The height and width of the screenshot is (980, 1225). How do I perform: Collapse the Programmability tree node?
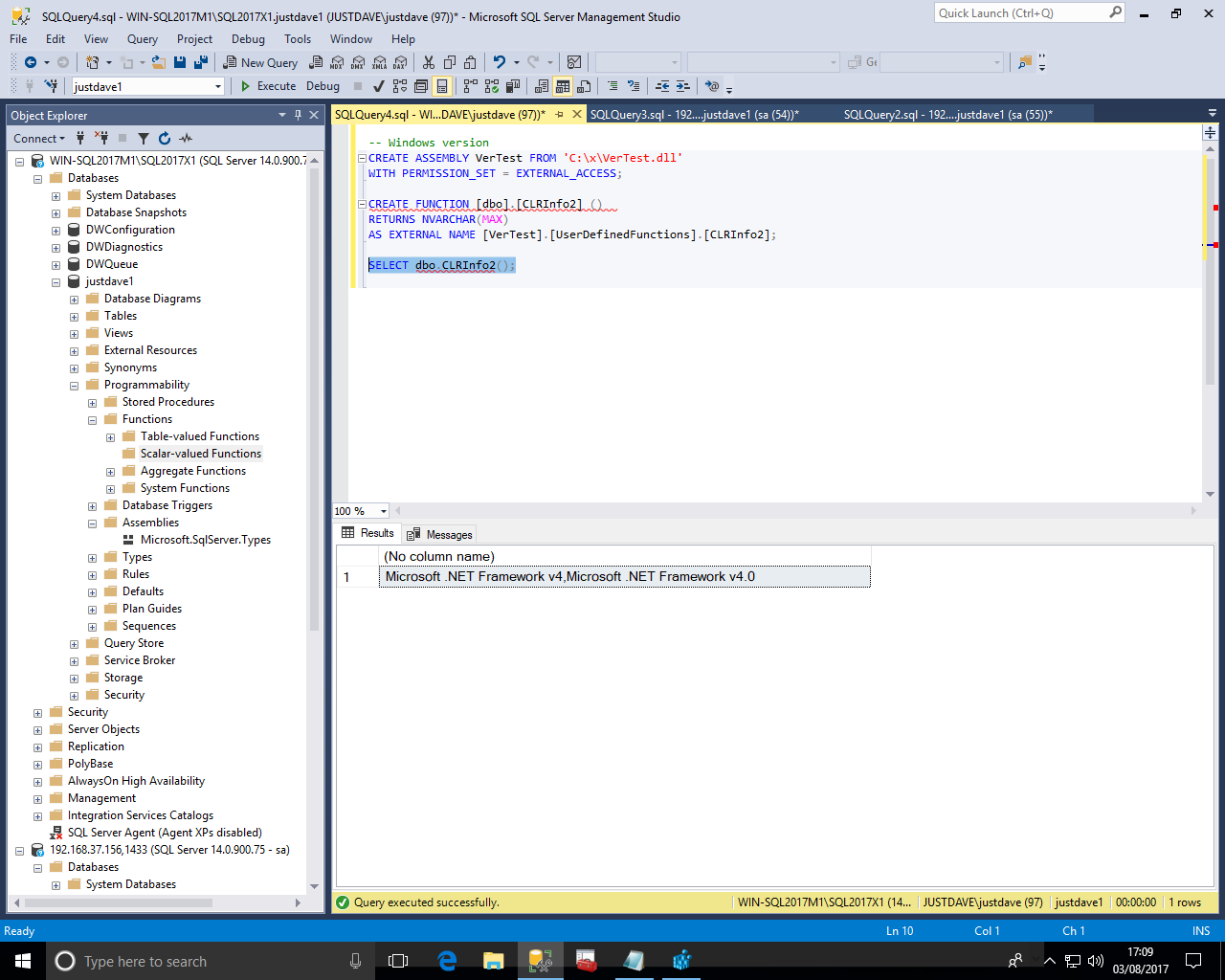pyautogui.click(x=75, y=386)
